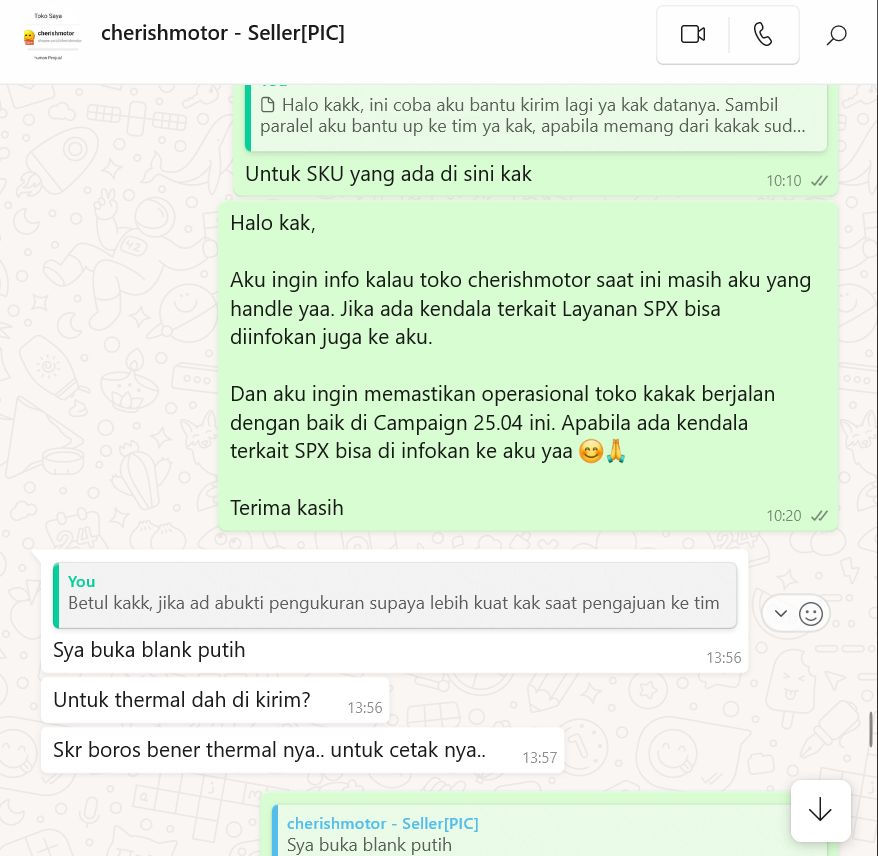This screenshot has width=878, height=856.
Task: Open quoted 'Betul kakk' message reference
Action: (395, 595)
